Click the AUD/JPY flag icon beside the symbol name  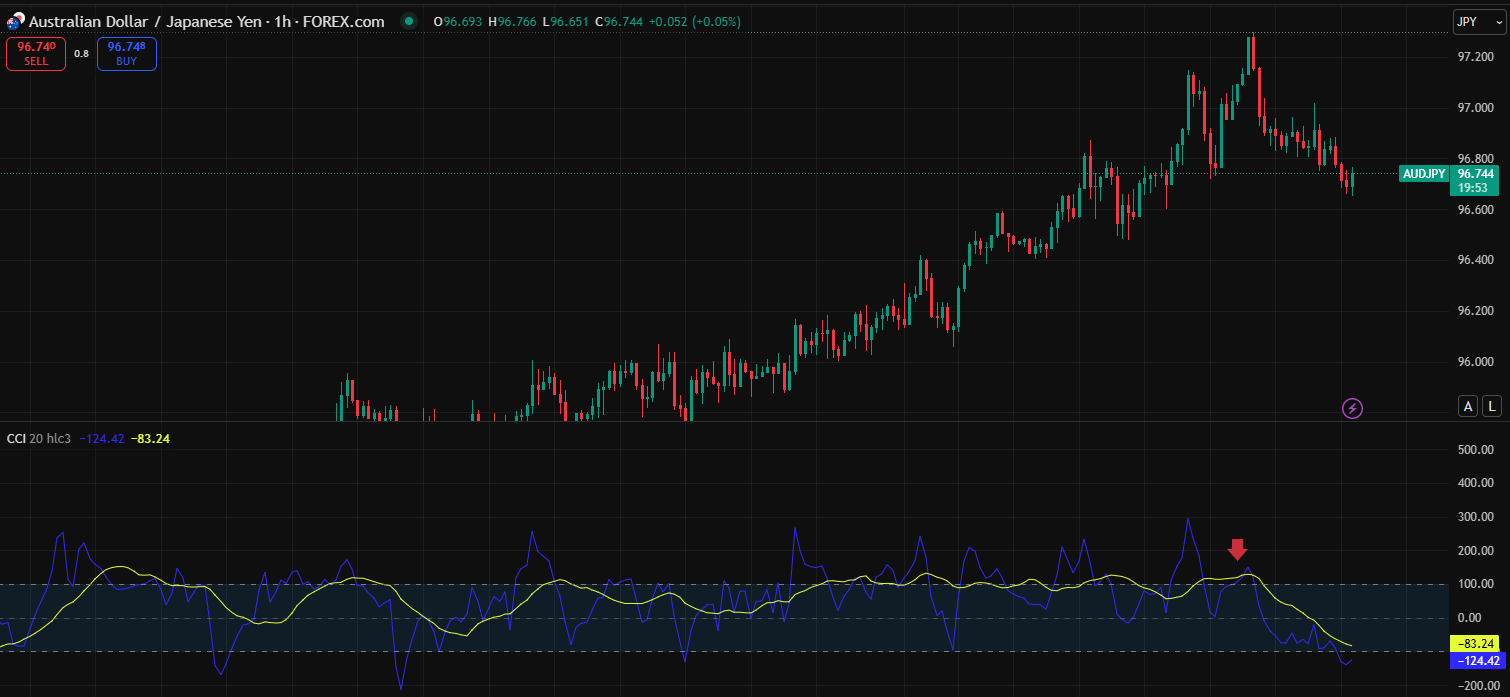pos(15,21)
